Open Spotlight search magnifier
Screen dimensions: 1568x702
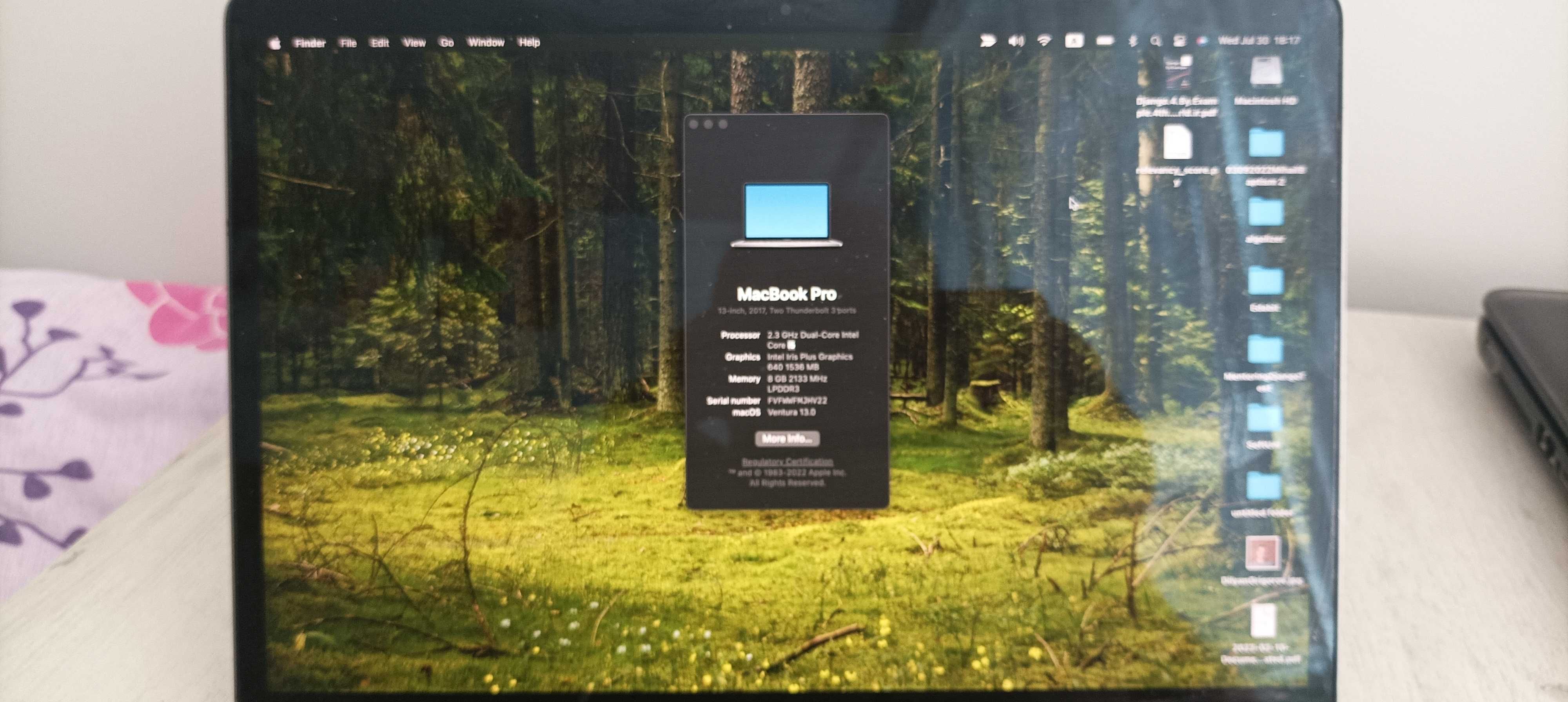coord(1155,42)
